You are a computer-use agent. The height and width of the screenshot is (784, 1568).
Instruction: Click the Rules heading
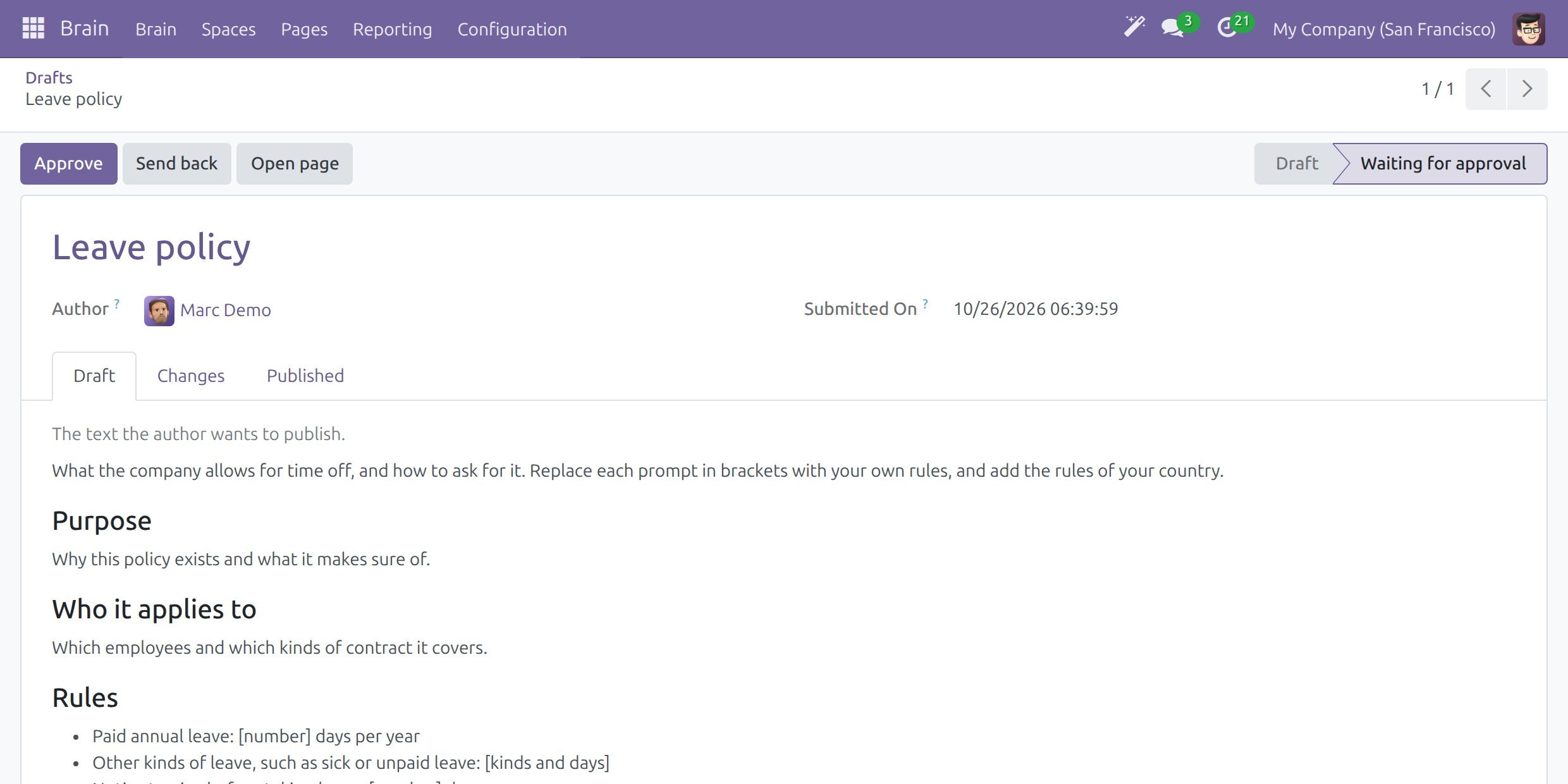(x=85, y=698)
